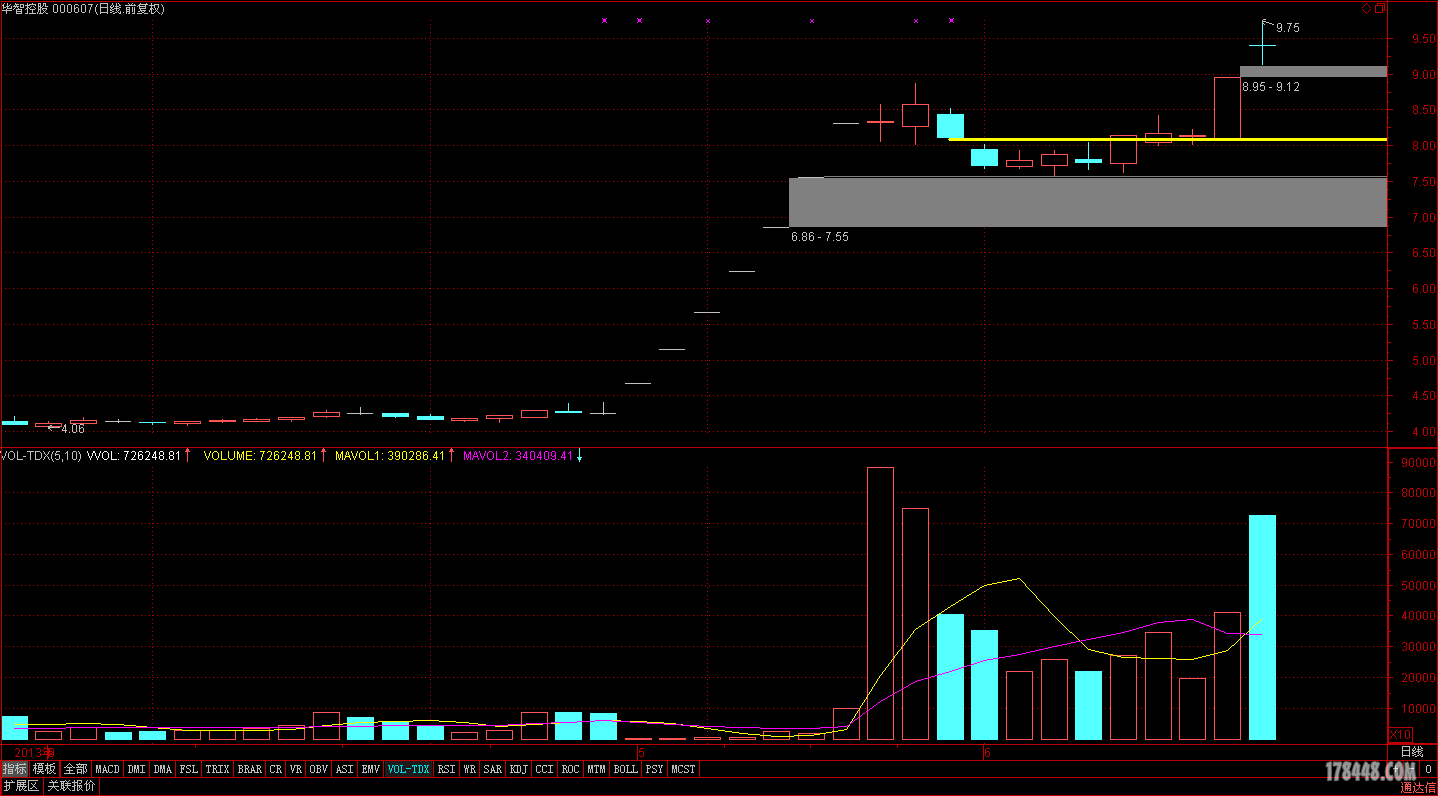
Task: Select the highlighted VOL-TDX indicator tab
Action: 408,769
